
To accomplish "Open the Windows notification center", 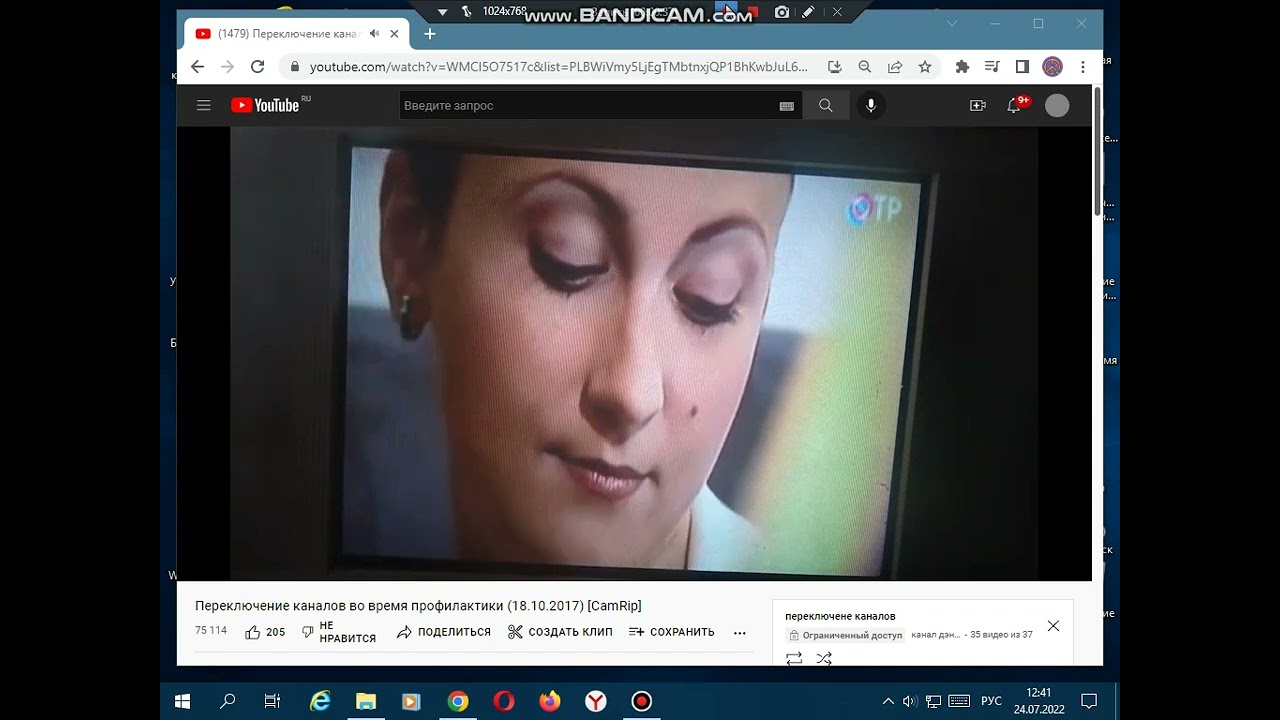I will tap(1089, 701).
